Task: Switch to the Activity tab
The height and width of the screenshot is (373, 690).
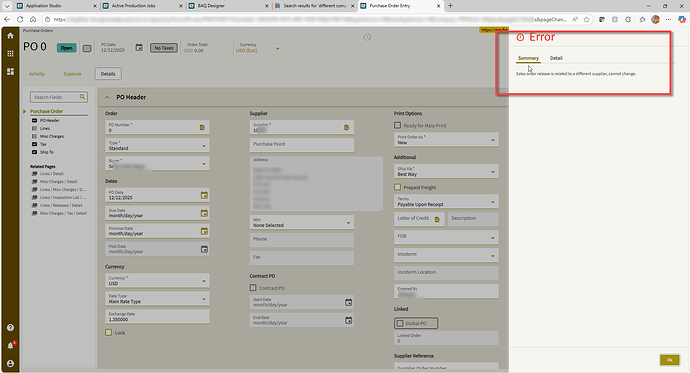Action: [x=37, y=74]
